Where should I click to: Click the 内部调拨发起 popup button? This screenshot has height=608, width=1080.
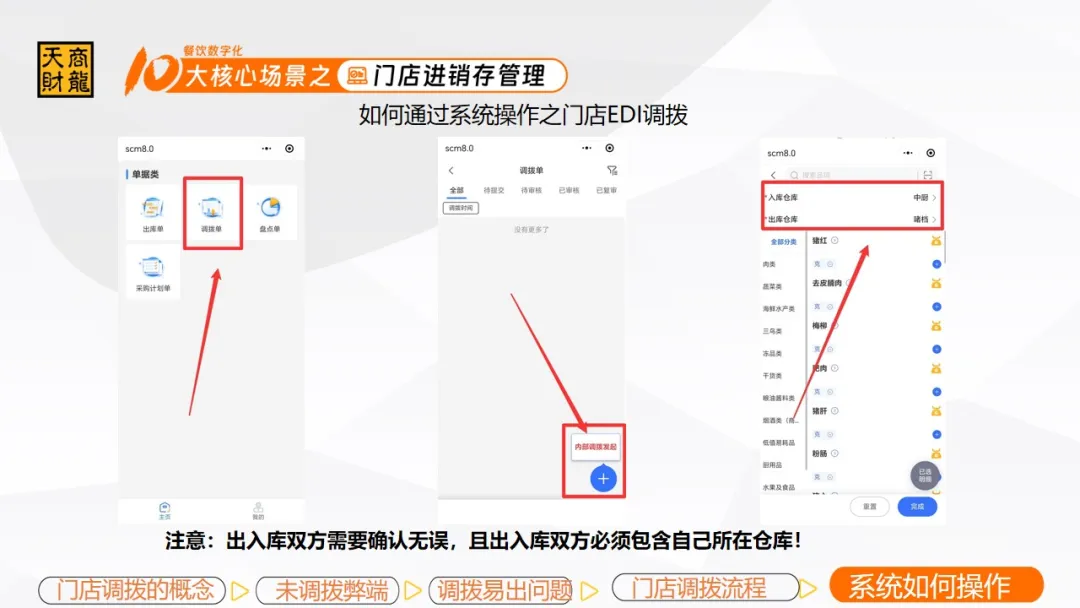[595, 446]
